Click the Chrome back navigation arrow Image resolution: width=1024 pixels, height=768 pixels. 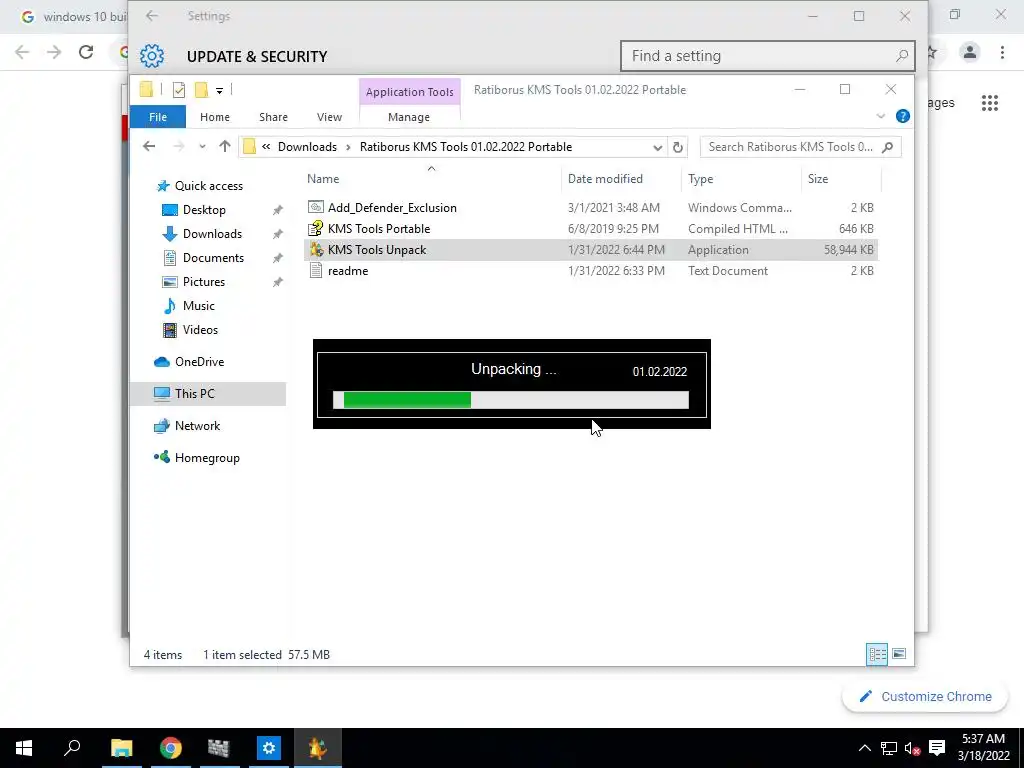point(22,52)
